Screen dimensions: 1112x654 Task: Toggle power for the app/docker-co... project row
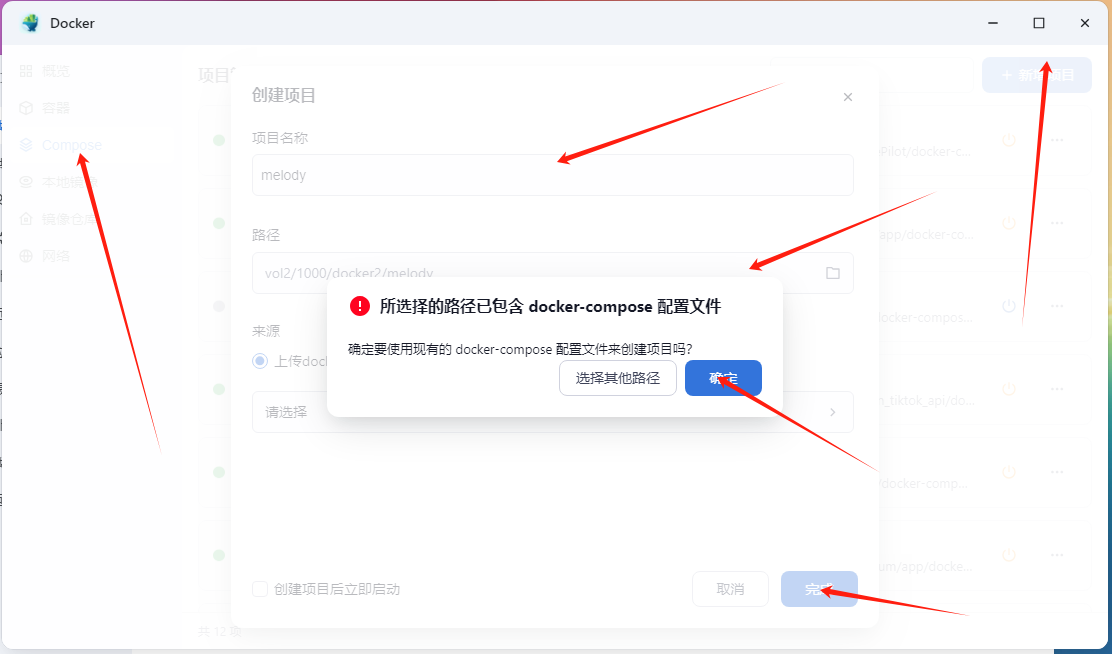coord(1008,223)
